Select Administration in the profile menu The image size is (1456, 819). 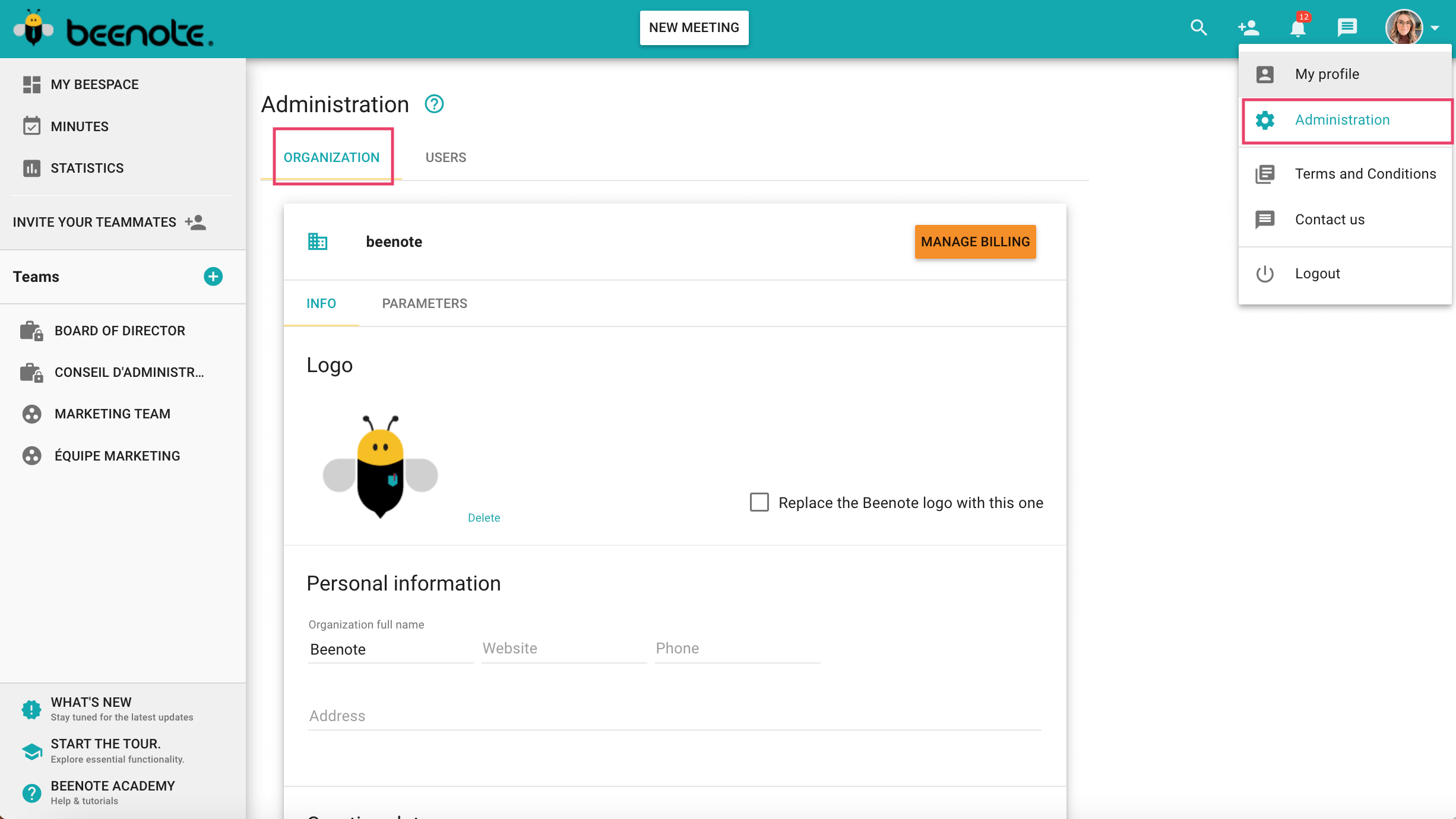click(x=1346, y=120)
